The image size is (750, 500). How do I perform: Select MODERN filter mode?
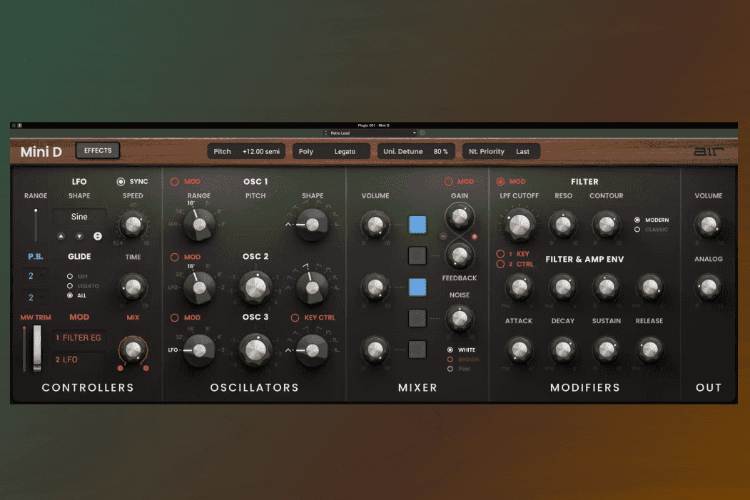tap(637, 220)
